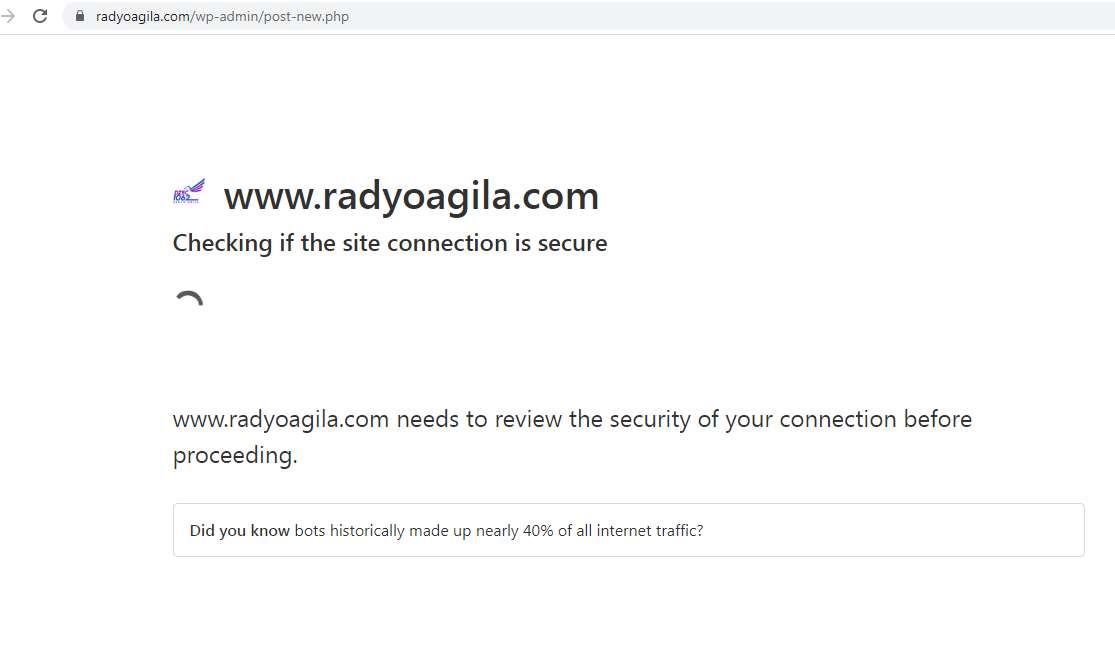Select the radyoagila.com domain in the address bar
The height and width of the screenshot is (651, 1115).
point(142,16)
